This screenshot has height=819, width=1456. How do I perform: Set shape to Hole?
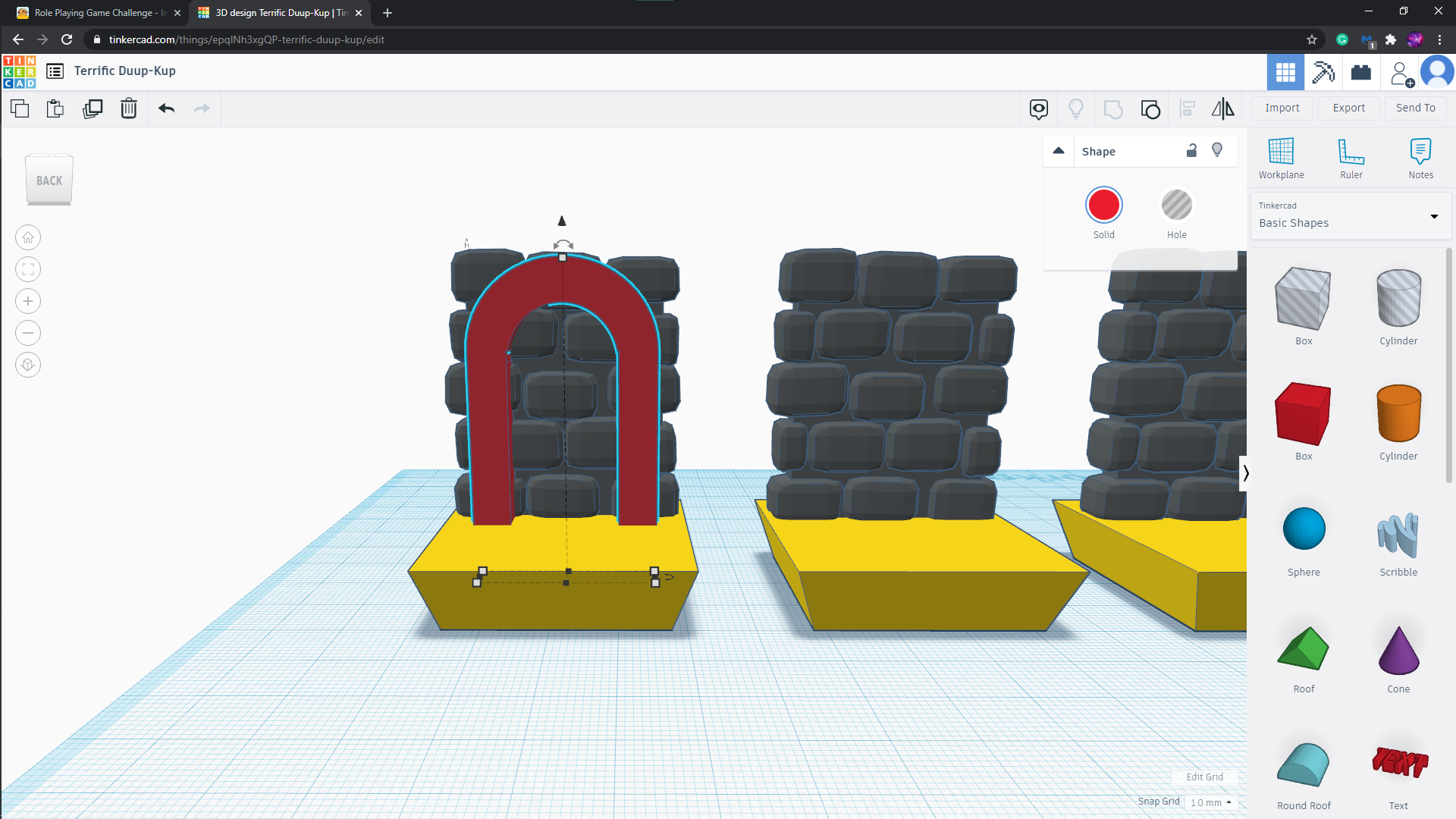[1176, 206]
